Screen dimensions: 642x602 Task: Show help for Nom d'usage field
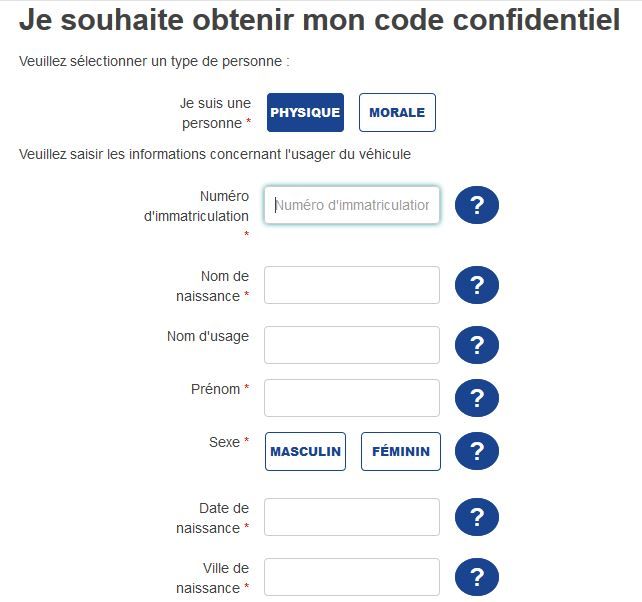click(477, 345)
